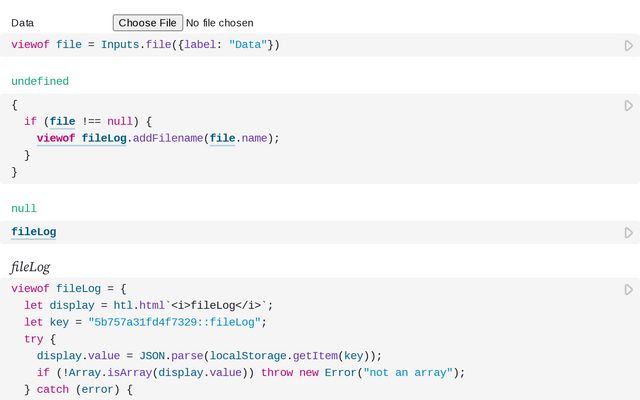The height and width of the screenshot is (400, 640).
Task: Run the viewof fileLog definition cell
Action: tap(628, 289)
